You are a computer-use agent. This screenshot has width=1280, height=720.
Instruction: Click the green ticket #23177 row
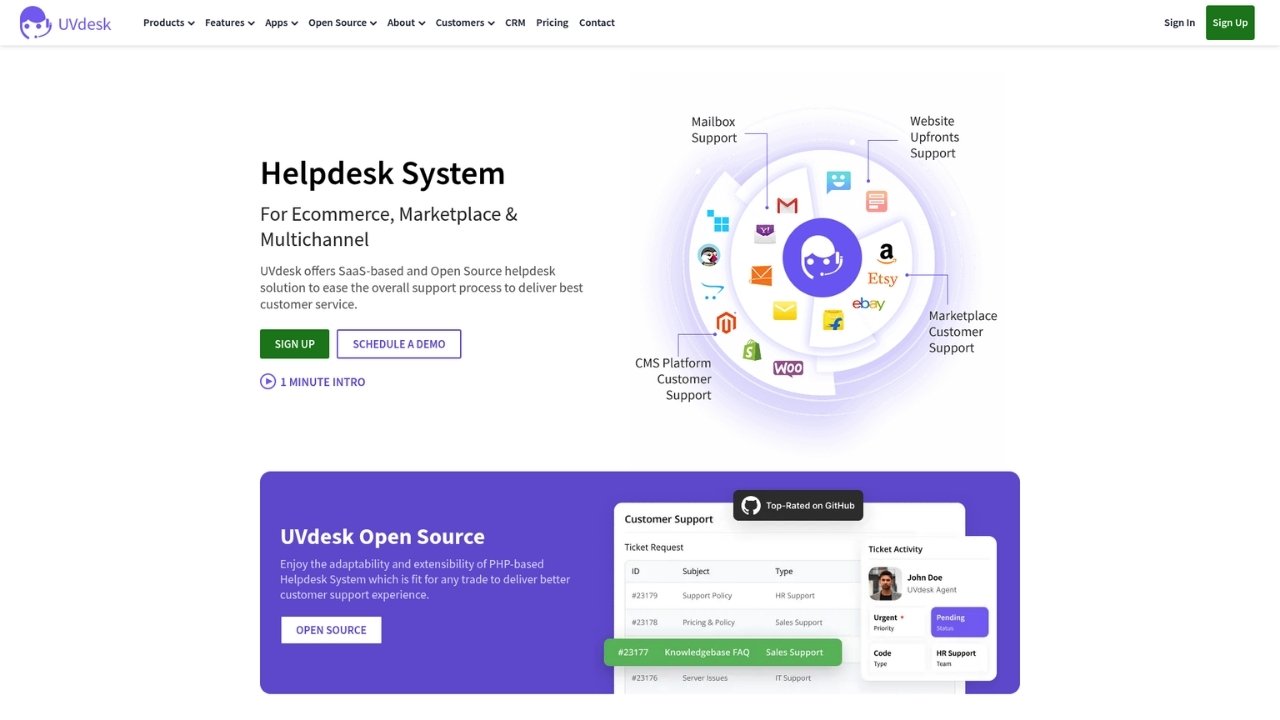click(723, 652)
